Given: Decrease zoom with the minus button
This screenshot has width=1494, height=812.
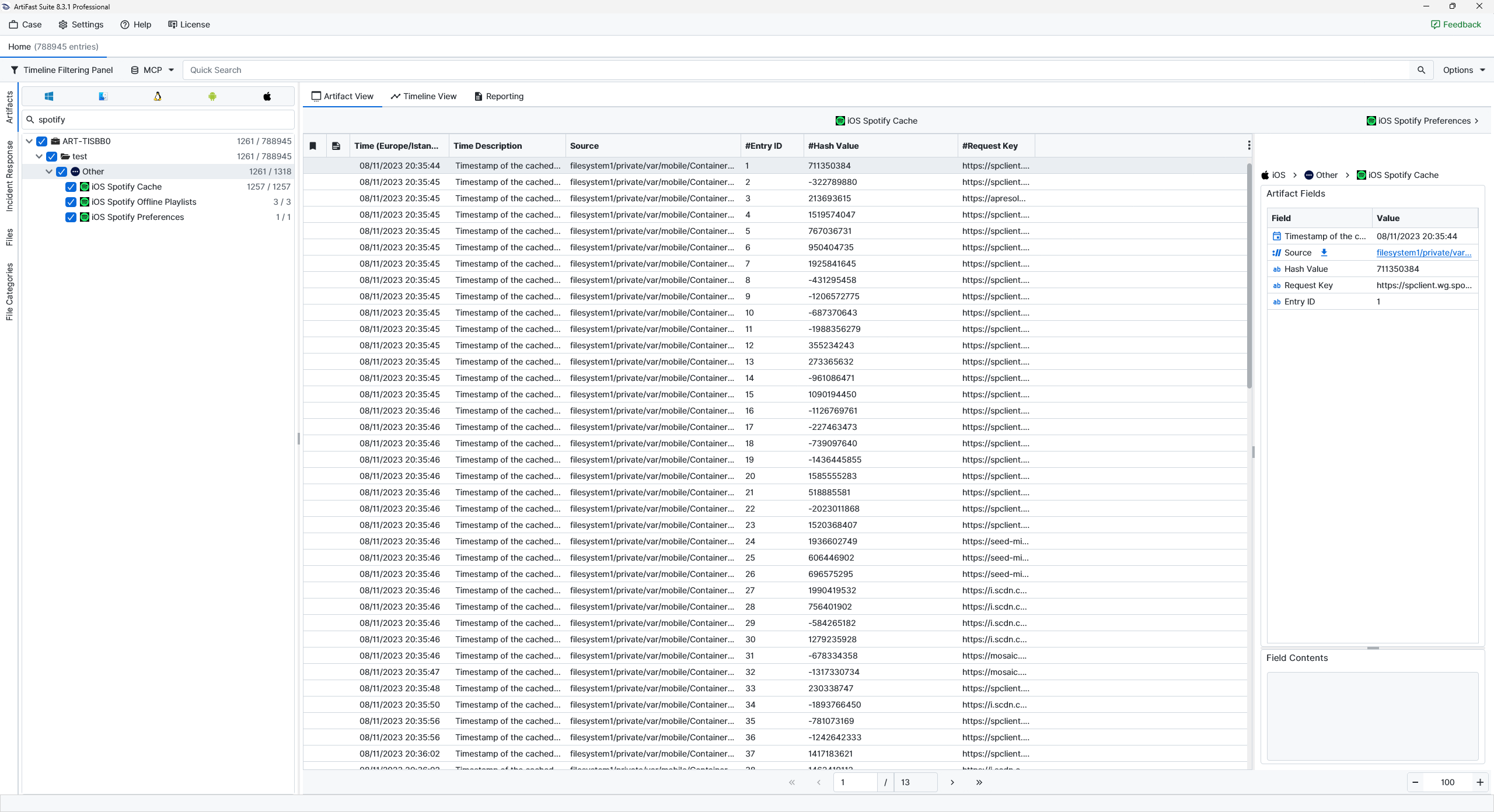Looking at the screenshot, I should [1415, 782].
